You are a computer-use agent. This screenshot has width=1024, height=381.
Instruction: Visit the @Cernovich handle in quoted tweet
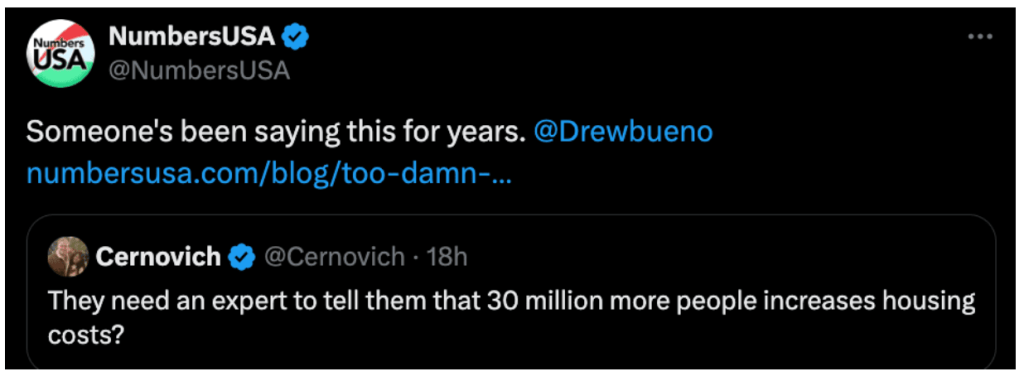tap(334, 257)
